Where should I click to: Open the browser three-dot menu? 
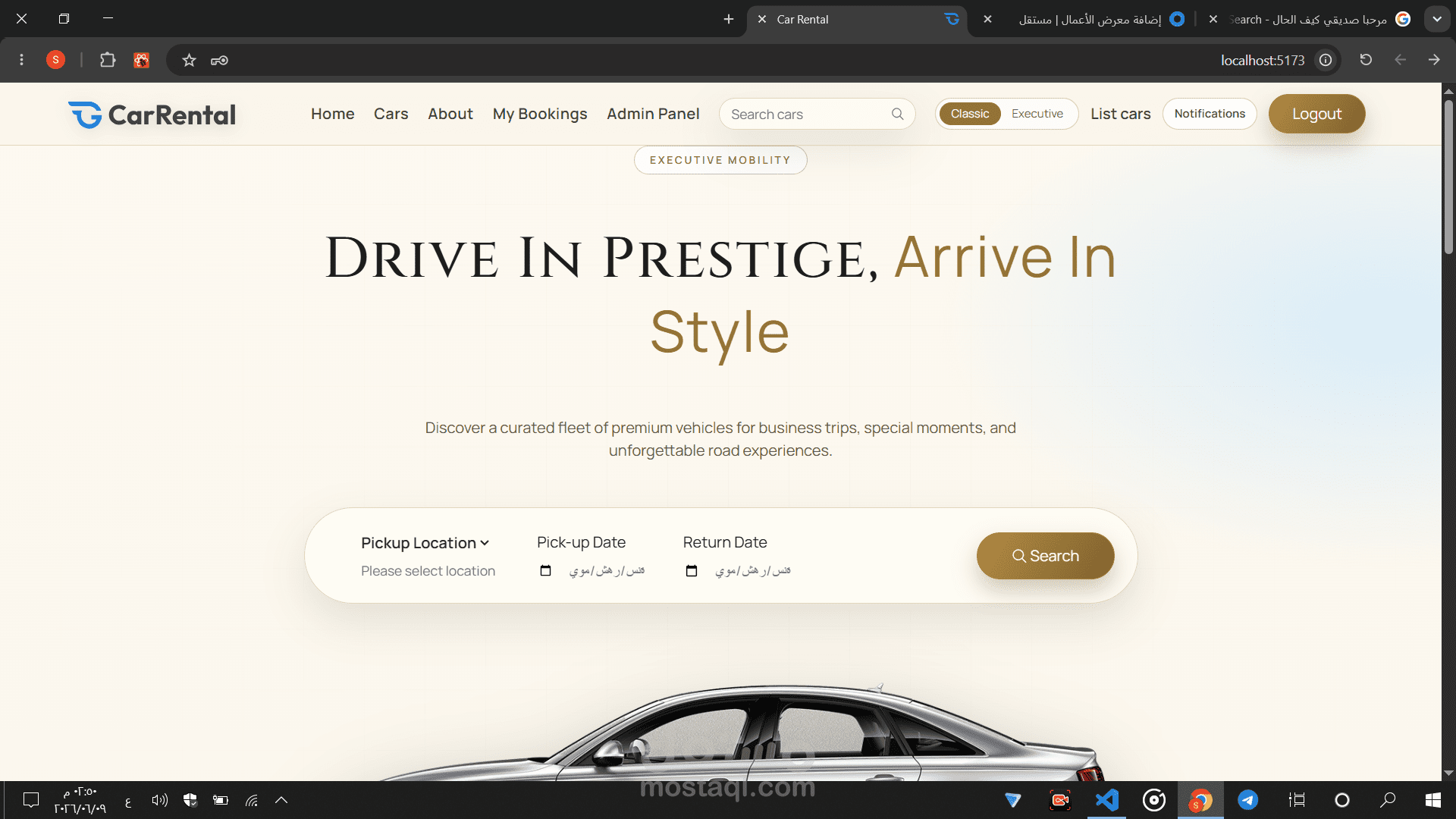[21, 60]
